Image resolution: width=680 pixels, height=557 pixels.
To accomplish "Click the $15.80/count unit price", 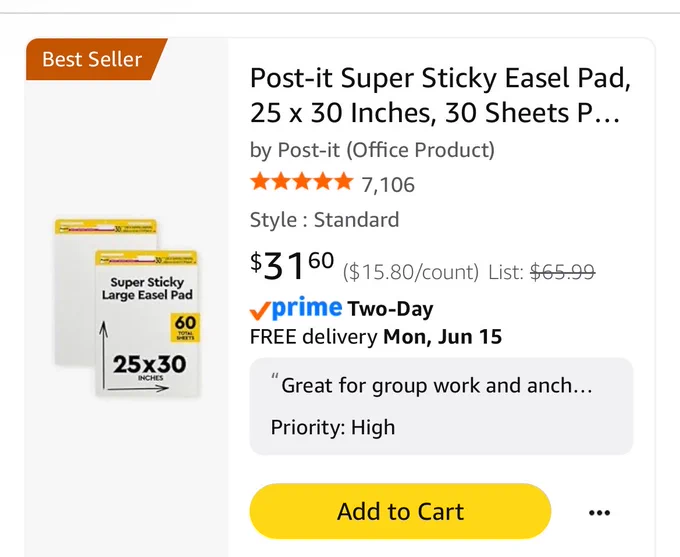I will (411, 272).
